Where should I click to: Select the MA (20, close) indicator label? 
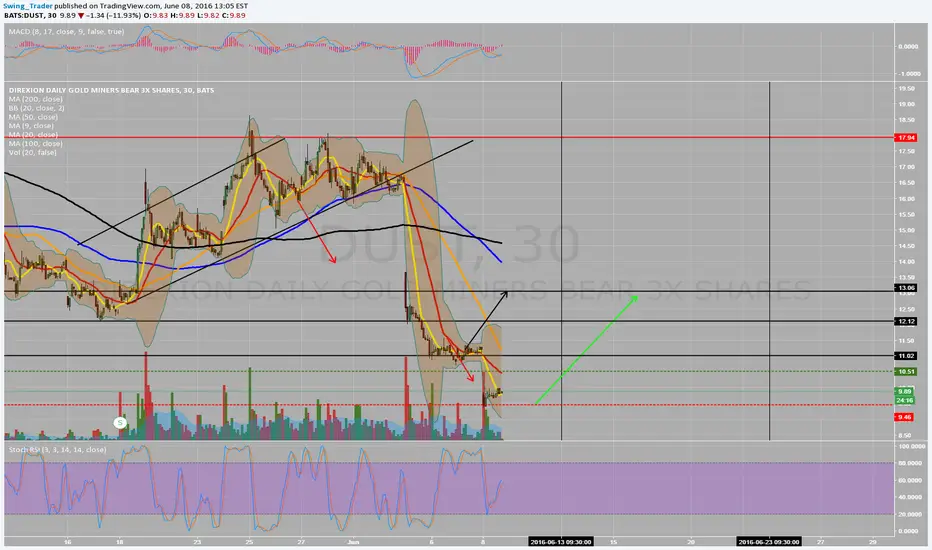point(33,135)
